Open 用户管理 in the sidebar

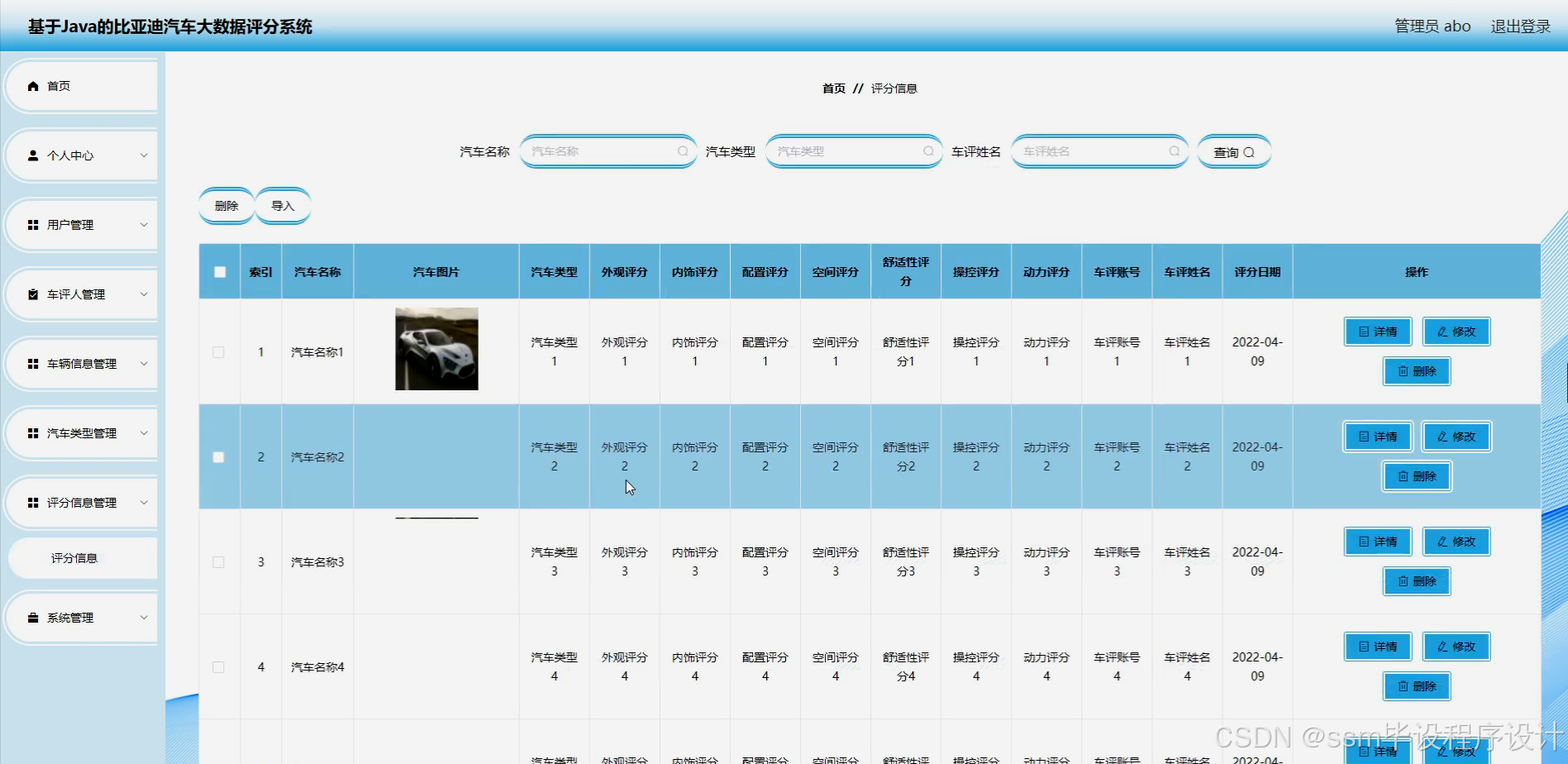point(81,225)
